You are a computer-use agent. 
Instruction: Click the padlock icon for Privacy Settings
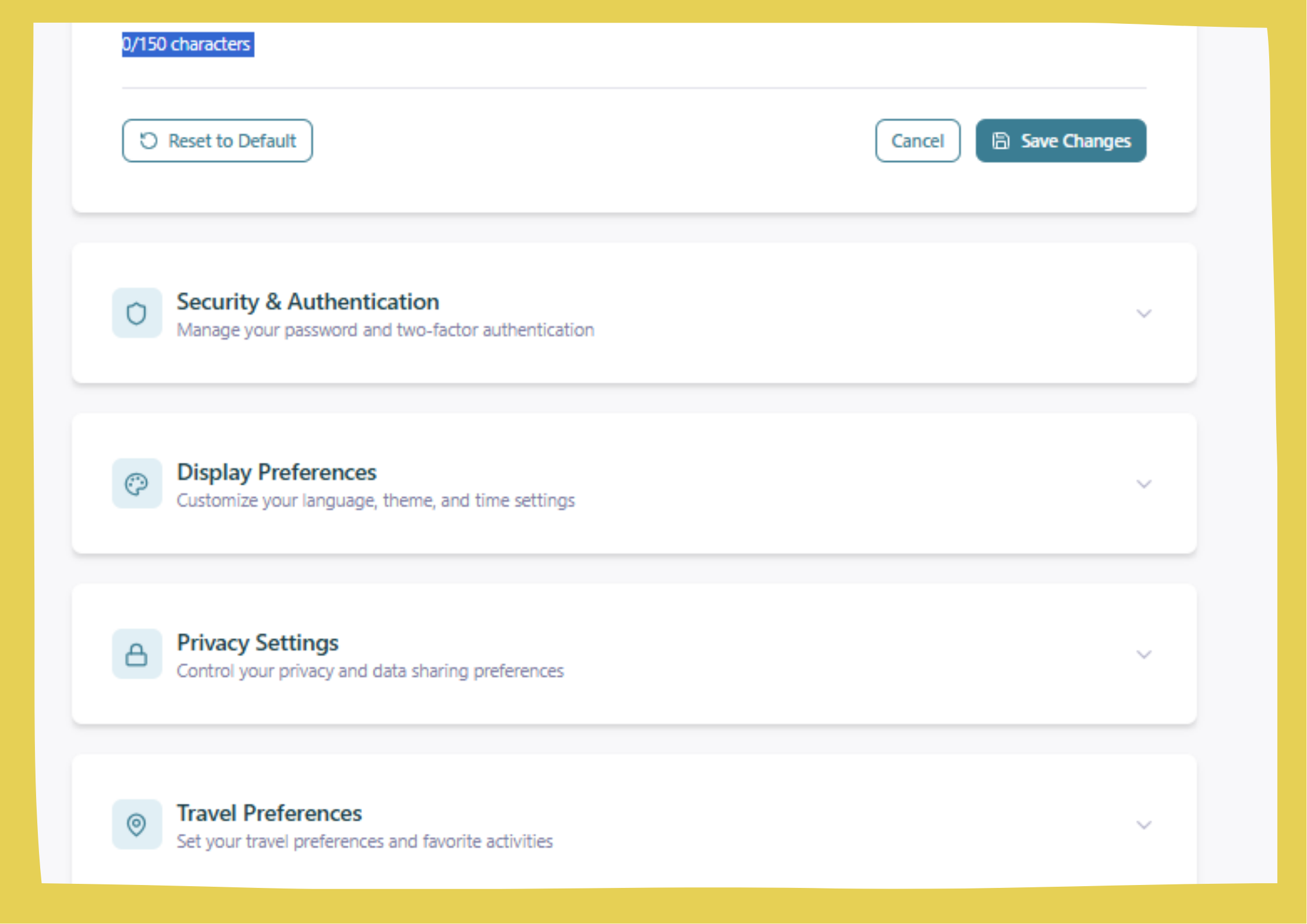coord(136,654)
